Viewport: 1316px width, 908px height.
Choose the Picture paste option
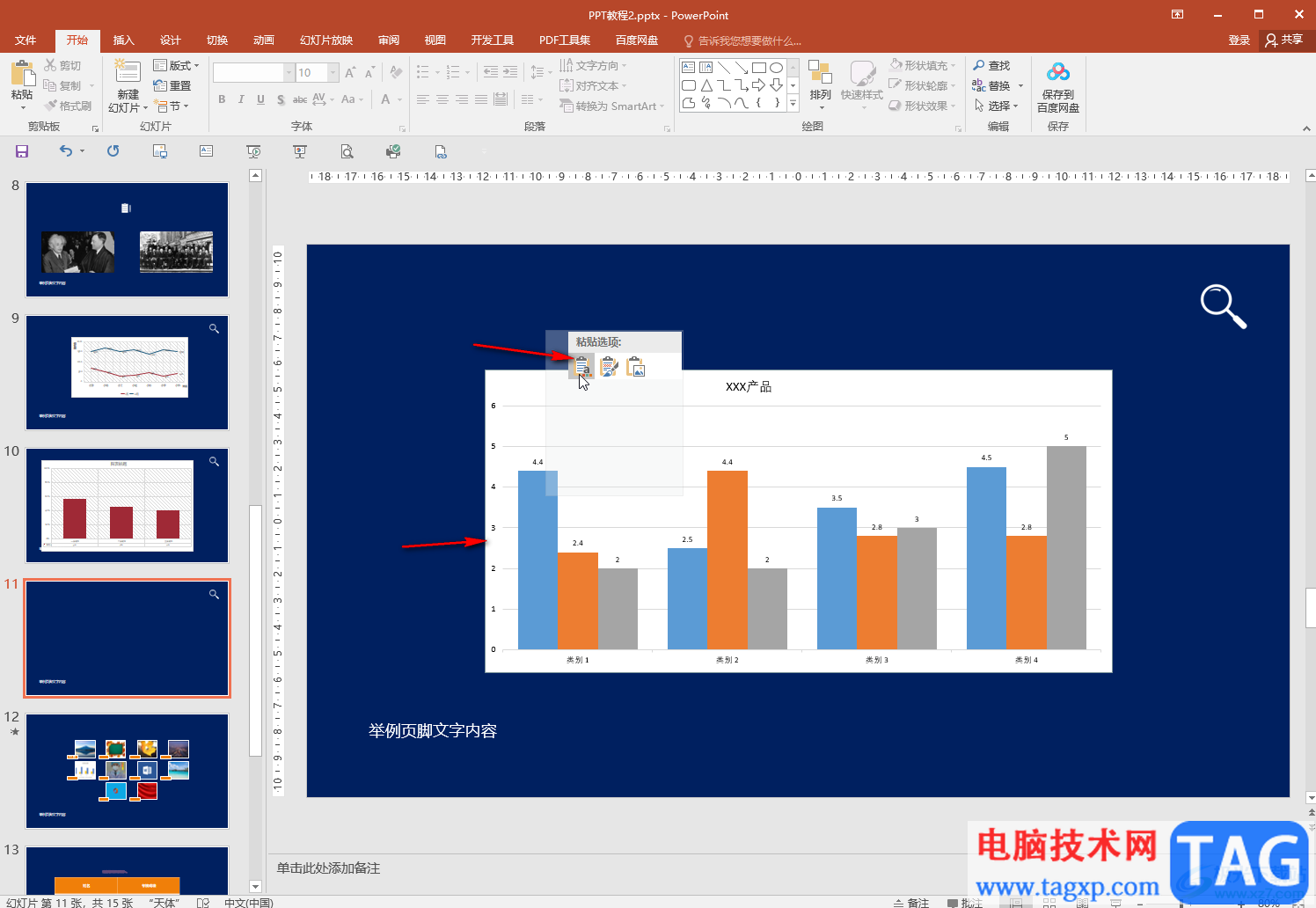[x=636, y=367]
